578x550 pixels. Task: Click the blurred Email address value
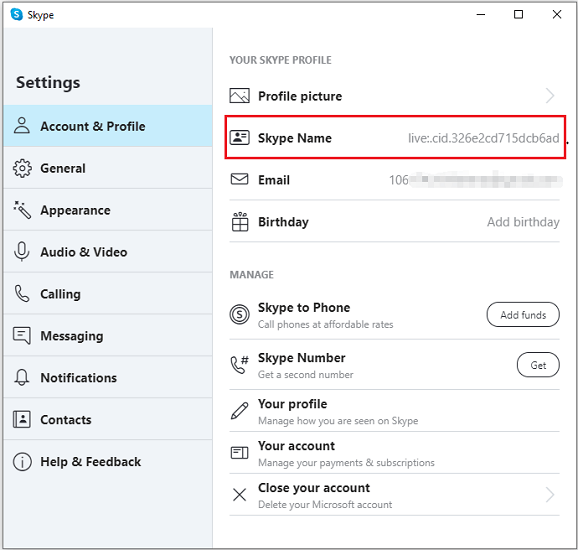click(x=476, y=180)
